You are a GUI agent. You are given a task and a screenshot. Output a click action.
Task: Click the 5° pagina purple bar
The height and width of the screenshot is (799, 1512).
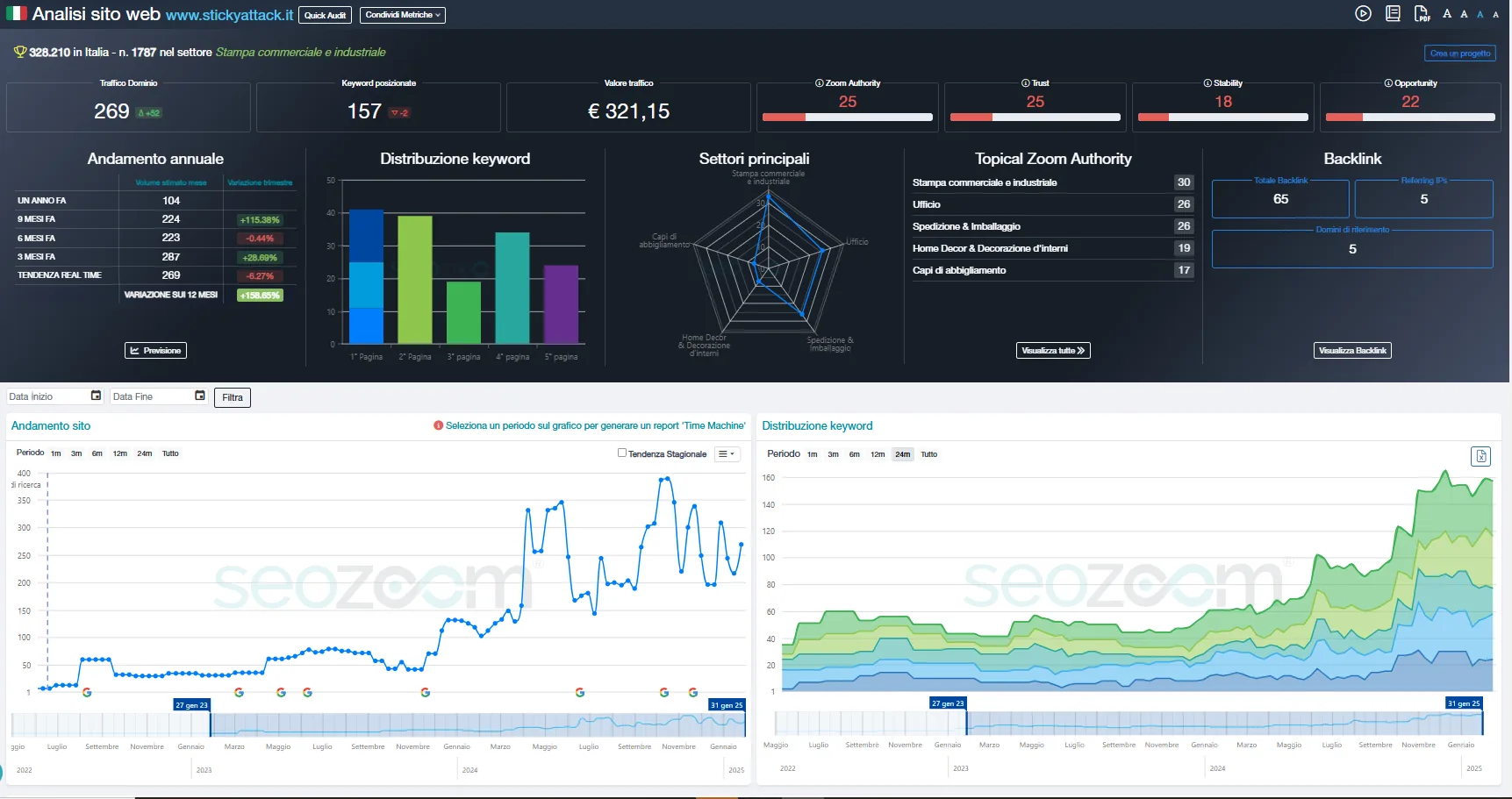point(562,304)
